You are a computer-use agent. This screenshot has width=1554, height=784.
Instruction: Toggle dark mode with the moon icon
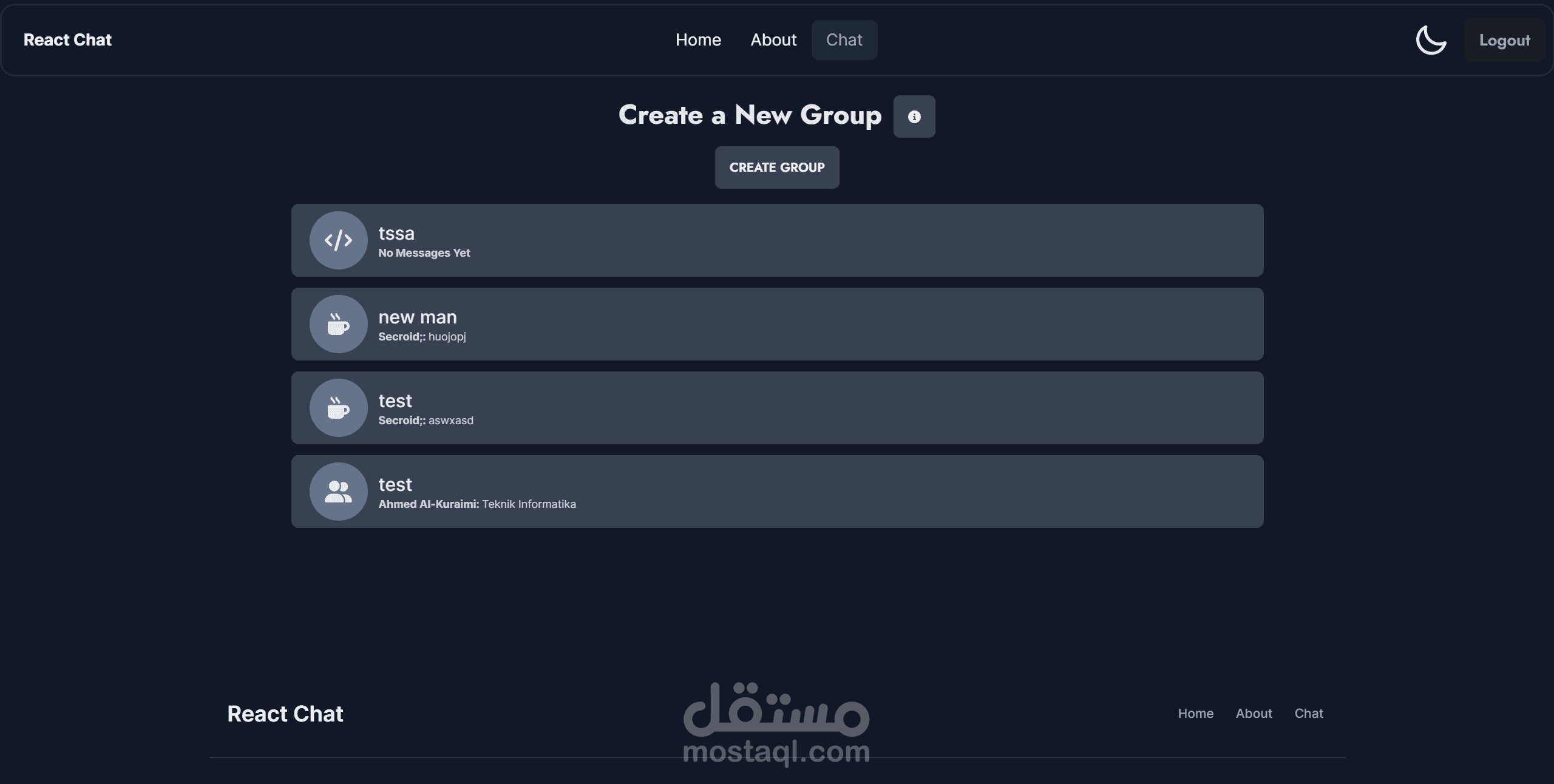(1431, 40)
